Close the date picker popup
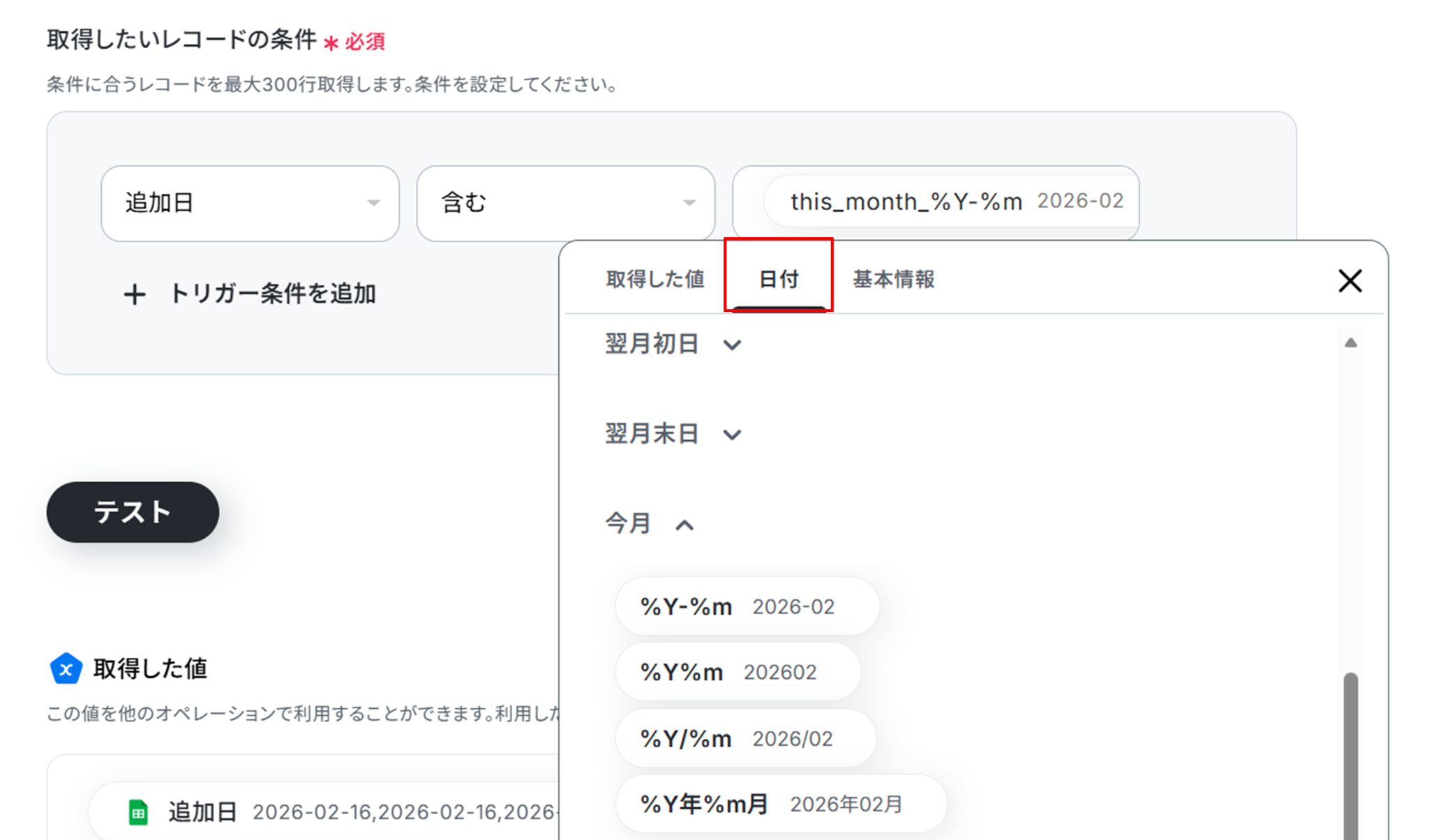Image resolution: width=1429 pixels, height=840 pixels. click(x=1349, y=281)
